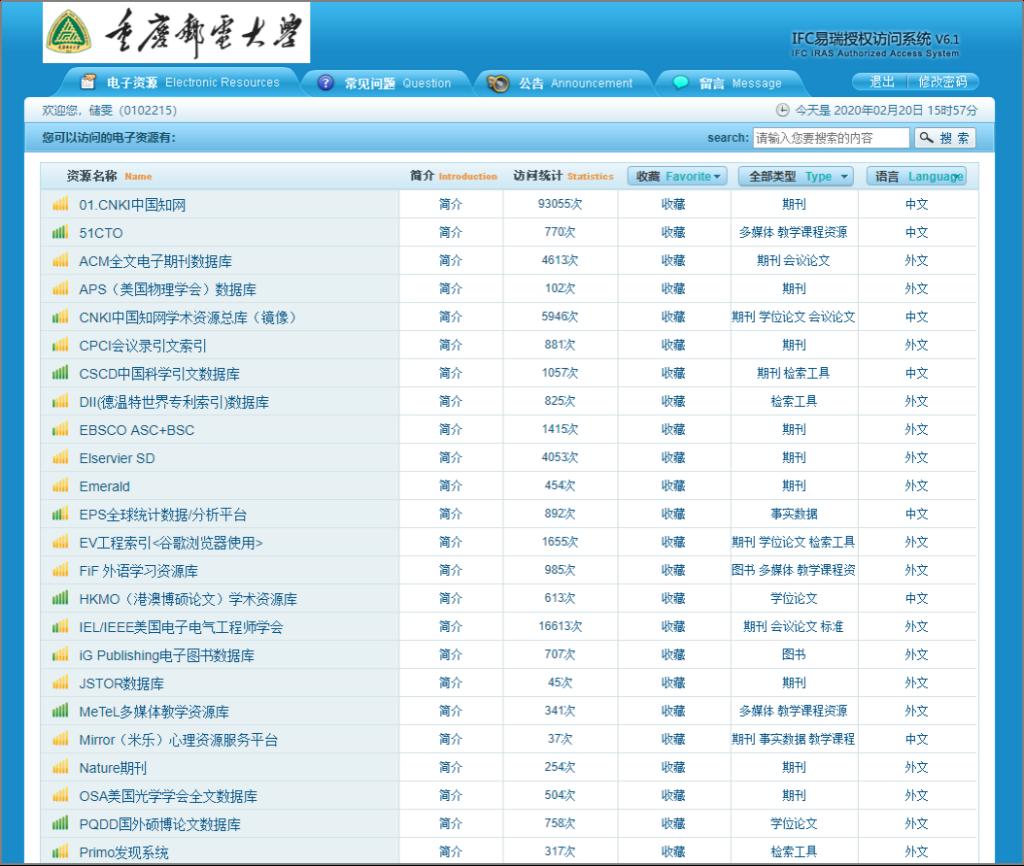This screenshot has width=1024, height=866.
Task: Open the 常见问题 Question tab
Action: pyautogui.click(x=386, y=83)
